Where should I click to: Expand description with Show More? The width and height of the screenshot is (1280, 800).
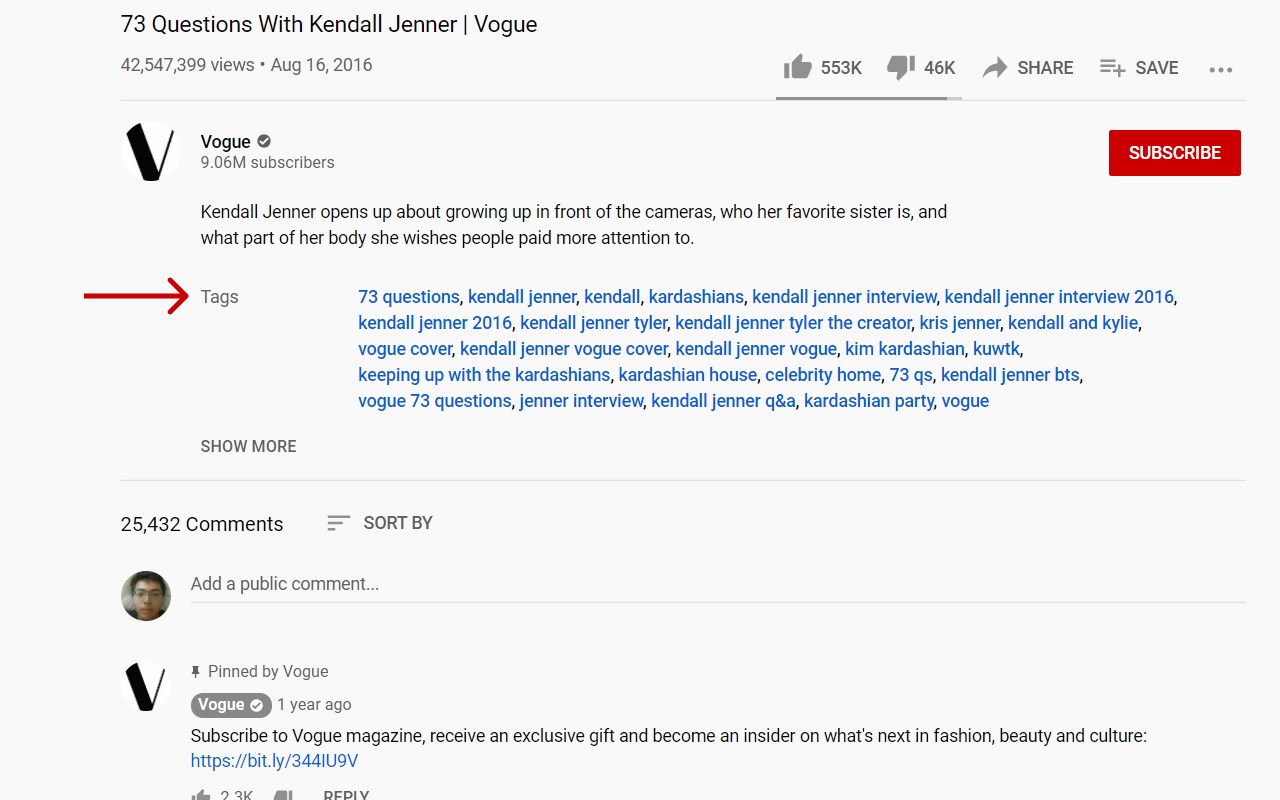pyautogui.click(x=248, y=446)
